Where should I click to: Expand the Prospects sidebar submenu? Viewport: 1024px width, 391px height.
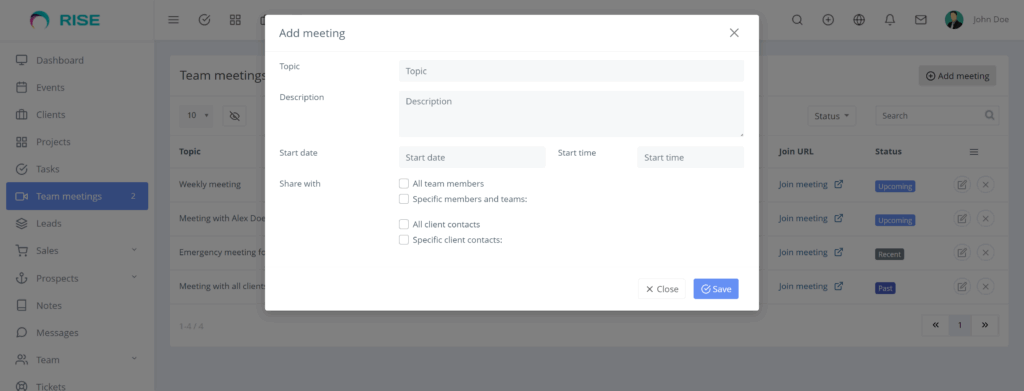coord(134,277)
